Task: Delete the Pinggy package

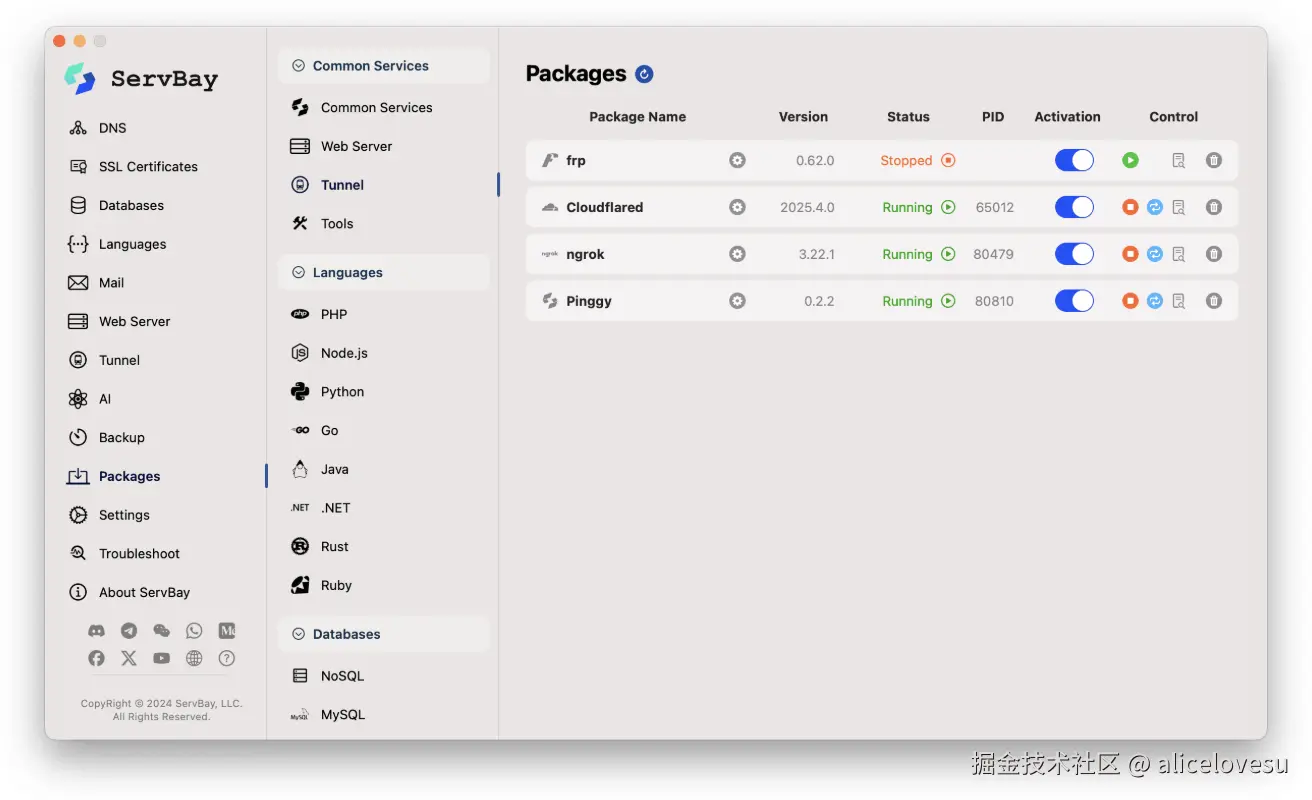Action: click(1214, 301)
